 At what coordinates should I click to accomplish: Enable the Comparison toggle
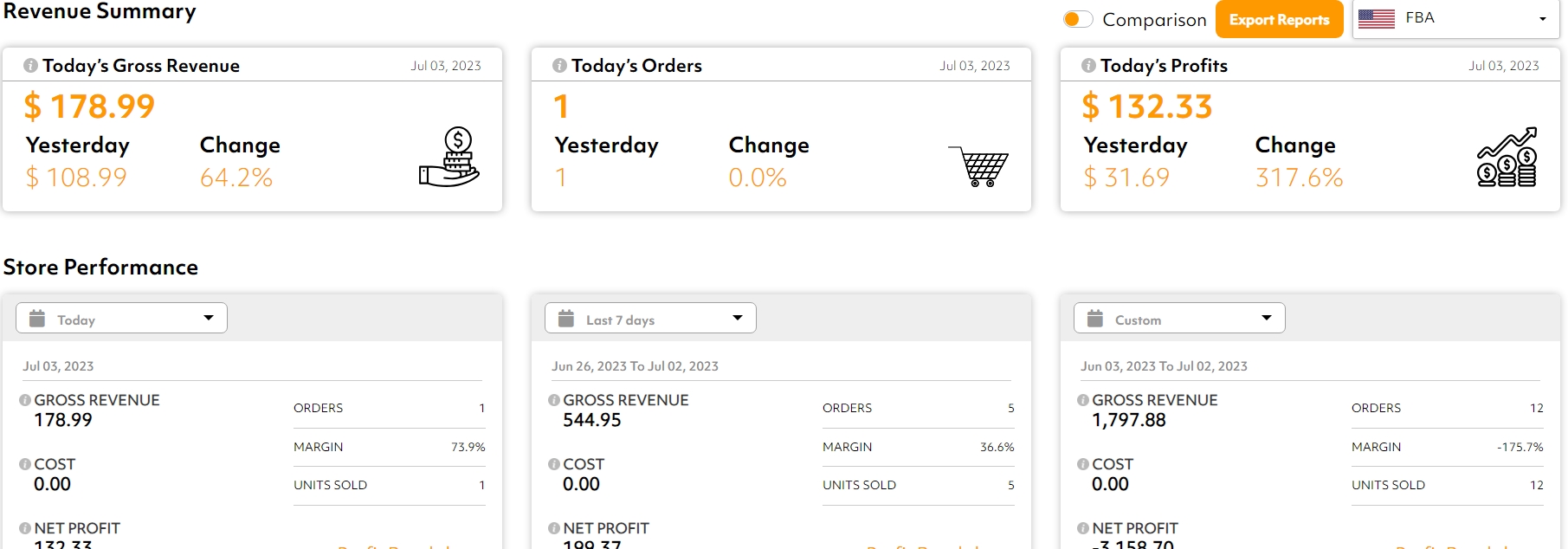(x=1078, y=18)
